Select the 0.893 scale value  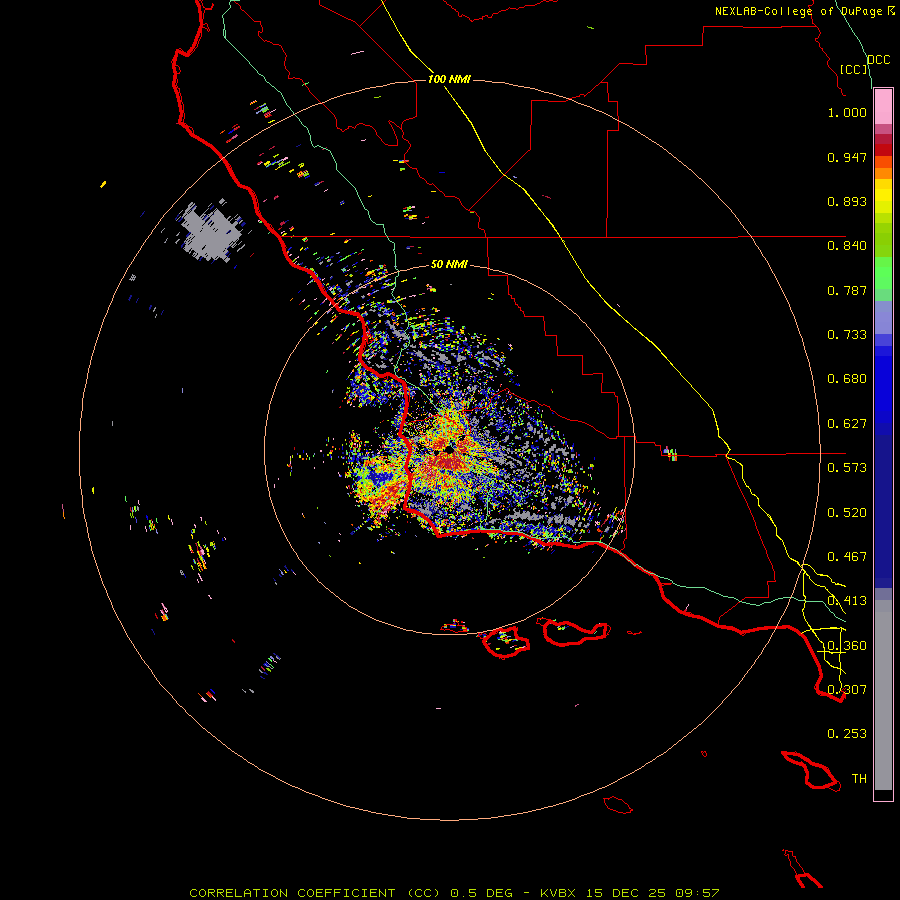pyautogui.click(x=847, y=201)
